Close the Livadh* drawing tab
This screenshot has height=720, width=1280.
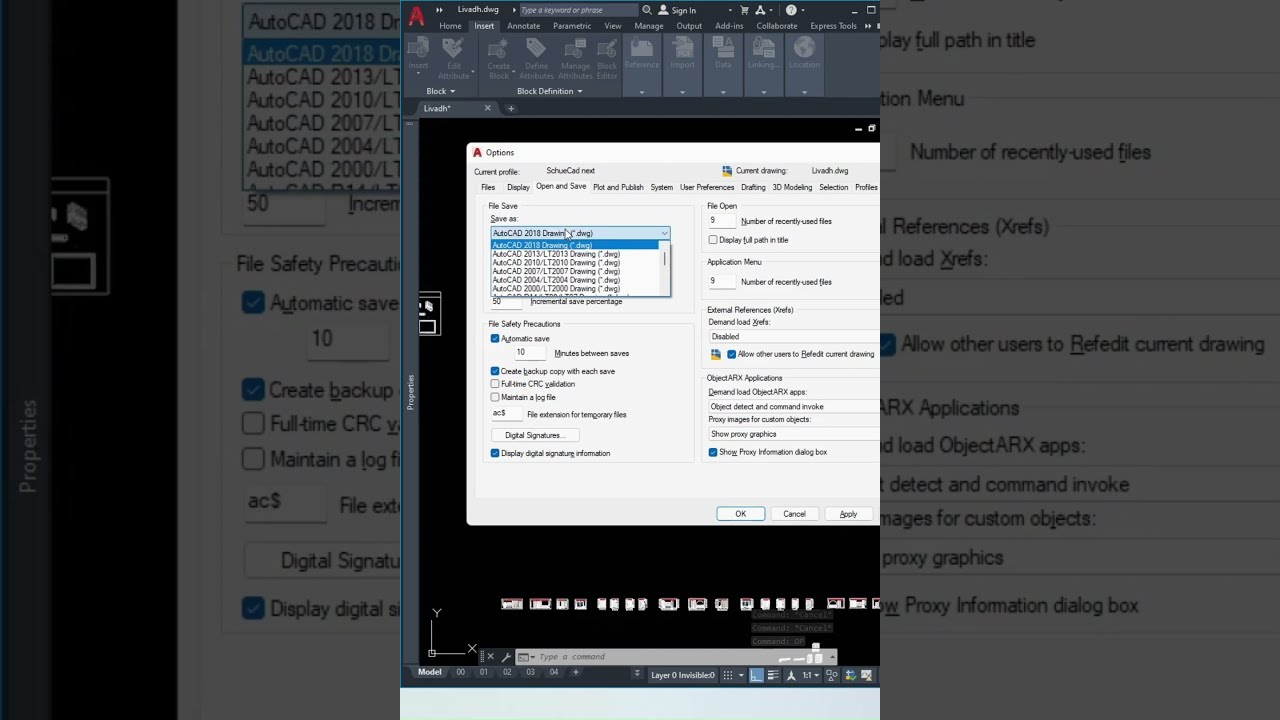(488, 108)
